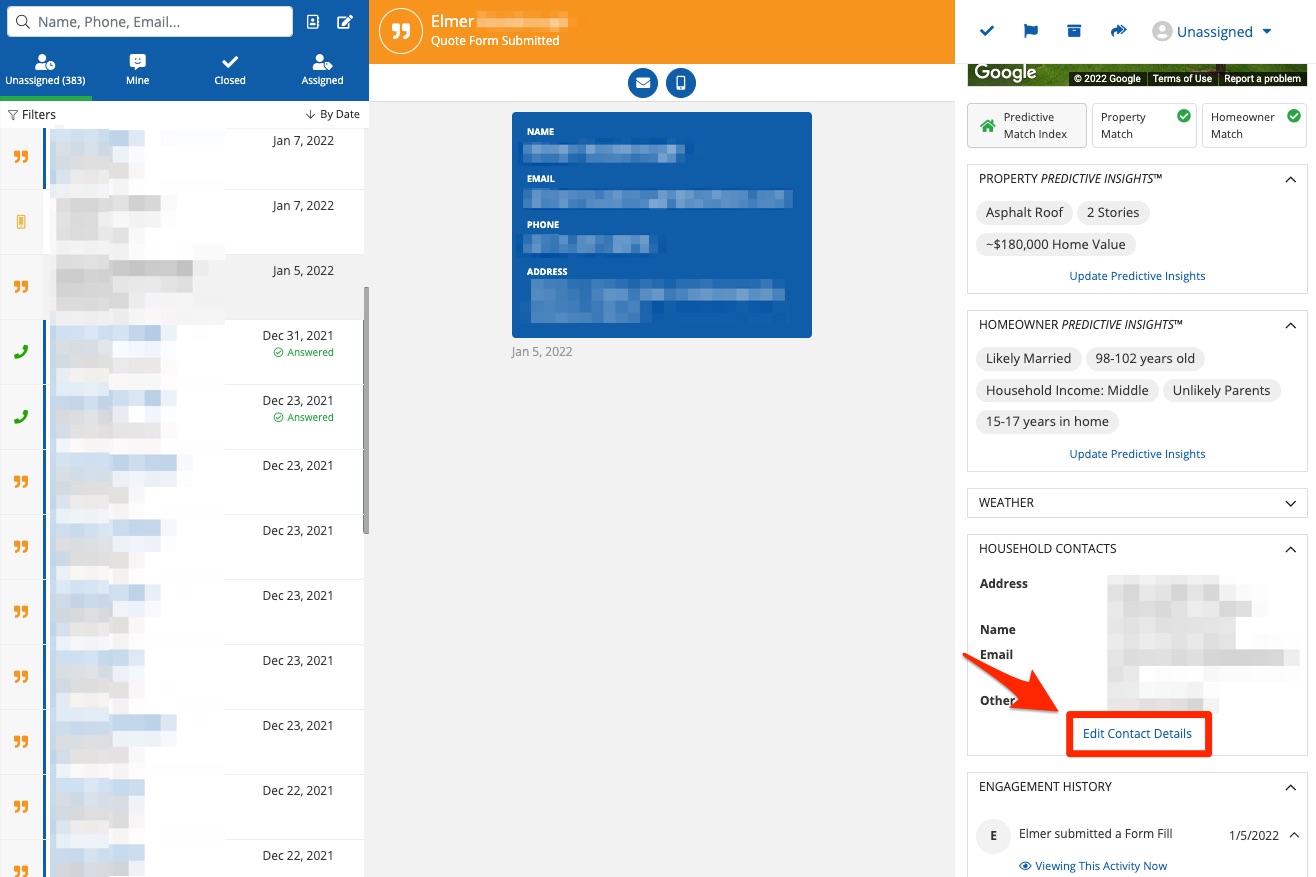
Task: Open the Unassigned assignee dropdown
Action: click(1212, 32)
